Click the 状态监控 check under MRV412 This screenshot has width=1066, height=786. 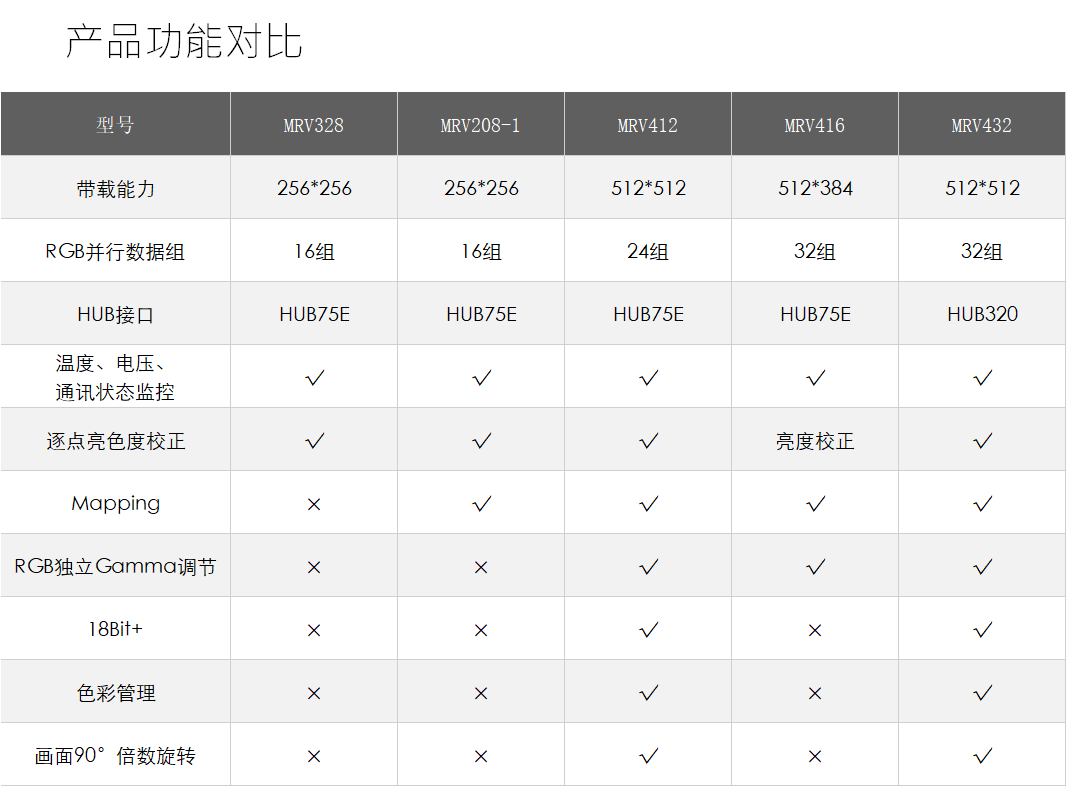pyautogui.click(x=649, y=377)
